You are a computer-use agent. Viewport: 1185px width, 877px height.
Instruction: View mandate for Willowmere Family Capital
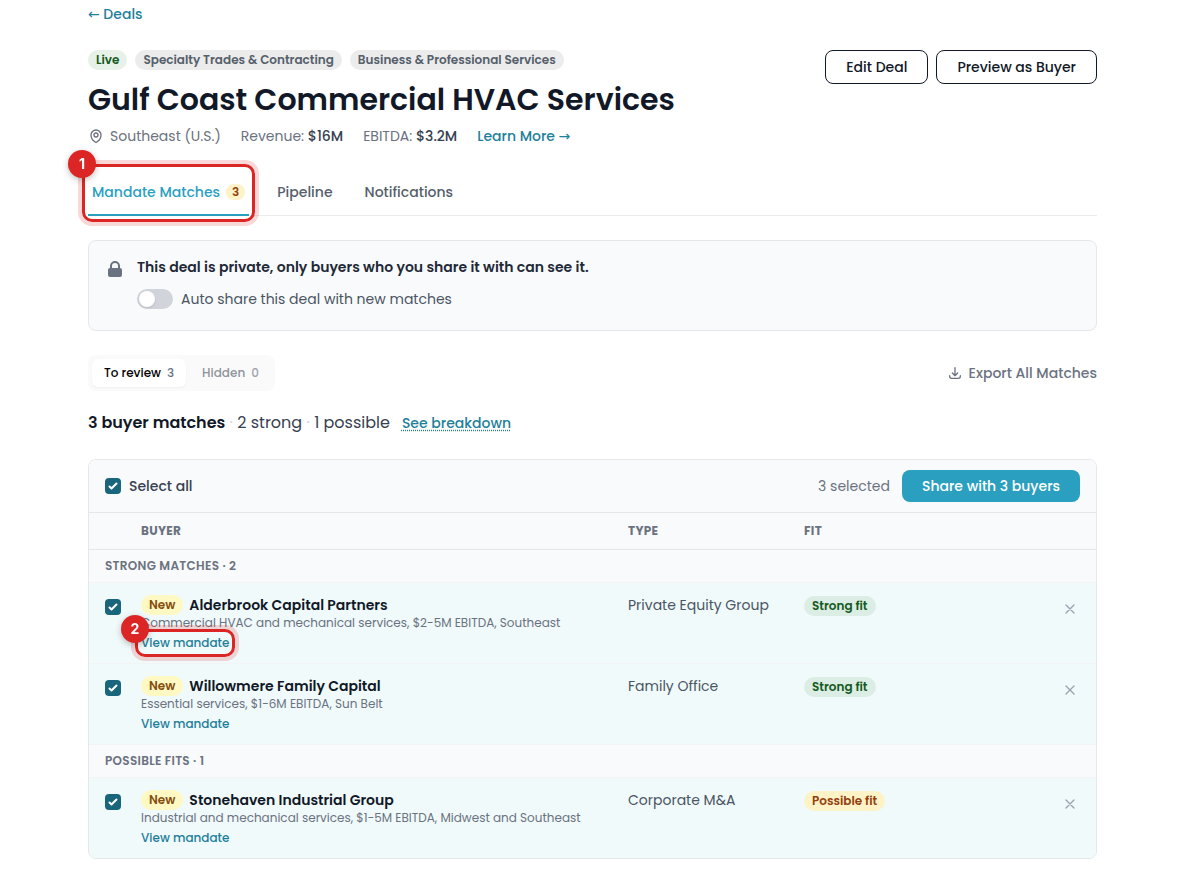point(185,724)
